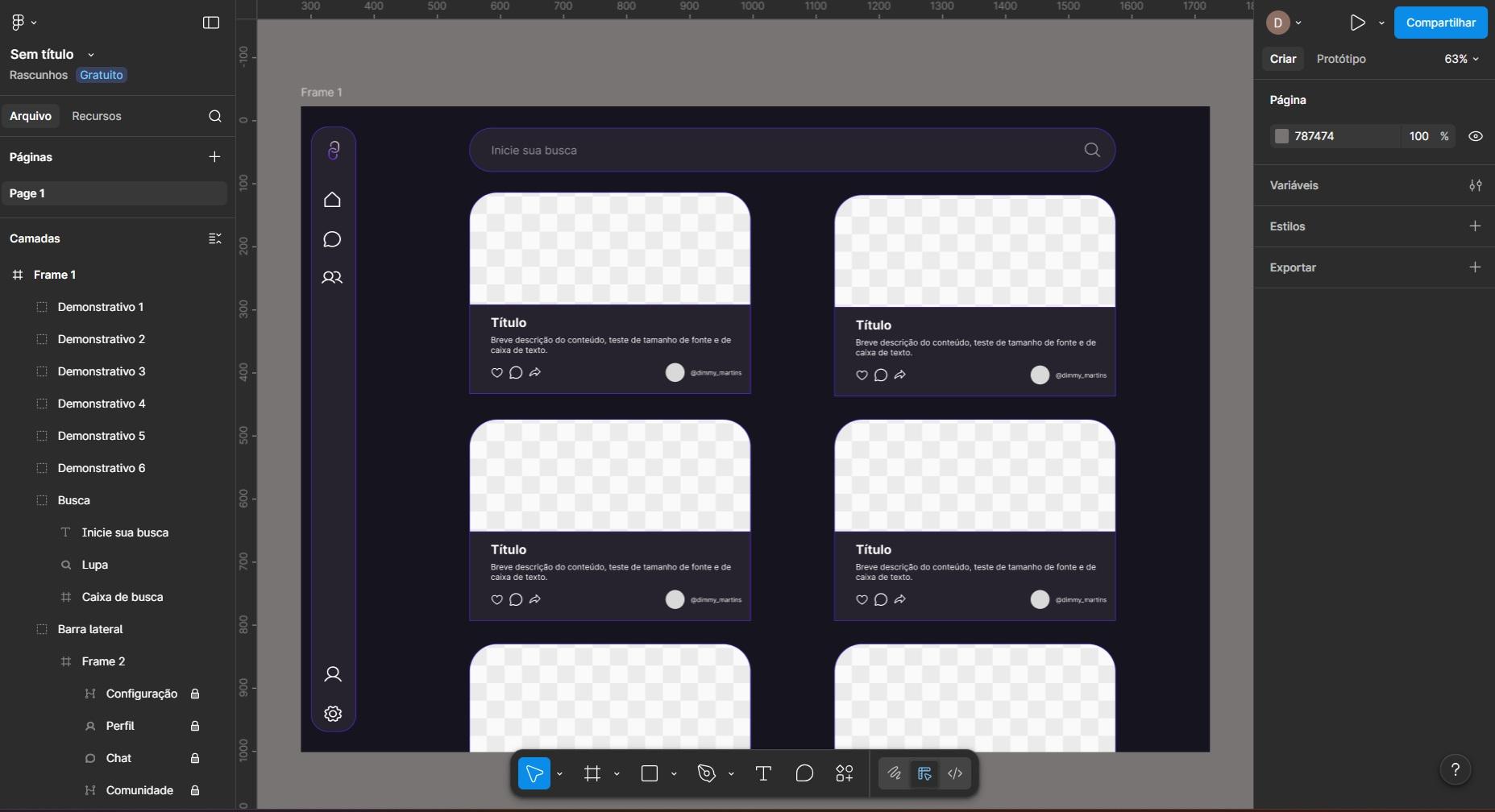Click the chat bubble icon in canvas sidebar

click(x=332, y=239)
